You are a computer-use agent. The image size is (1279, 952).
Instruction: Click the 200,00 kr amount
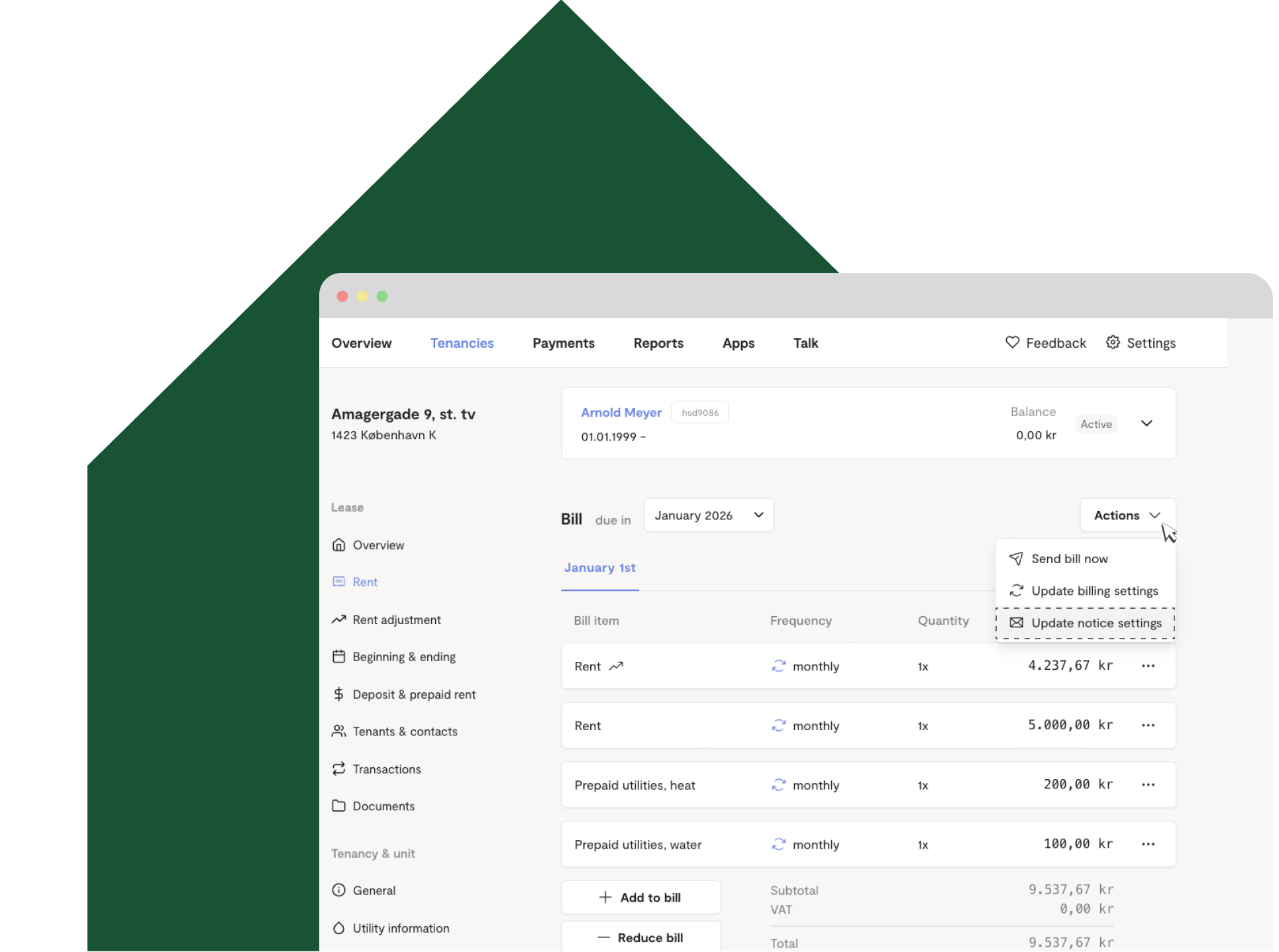click(x=1078, y=784)
